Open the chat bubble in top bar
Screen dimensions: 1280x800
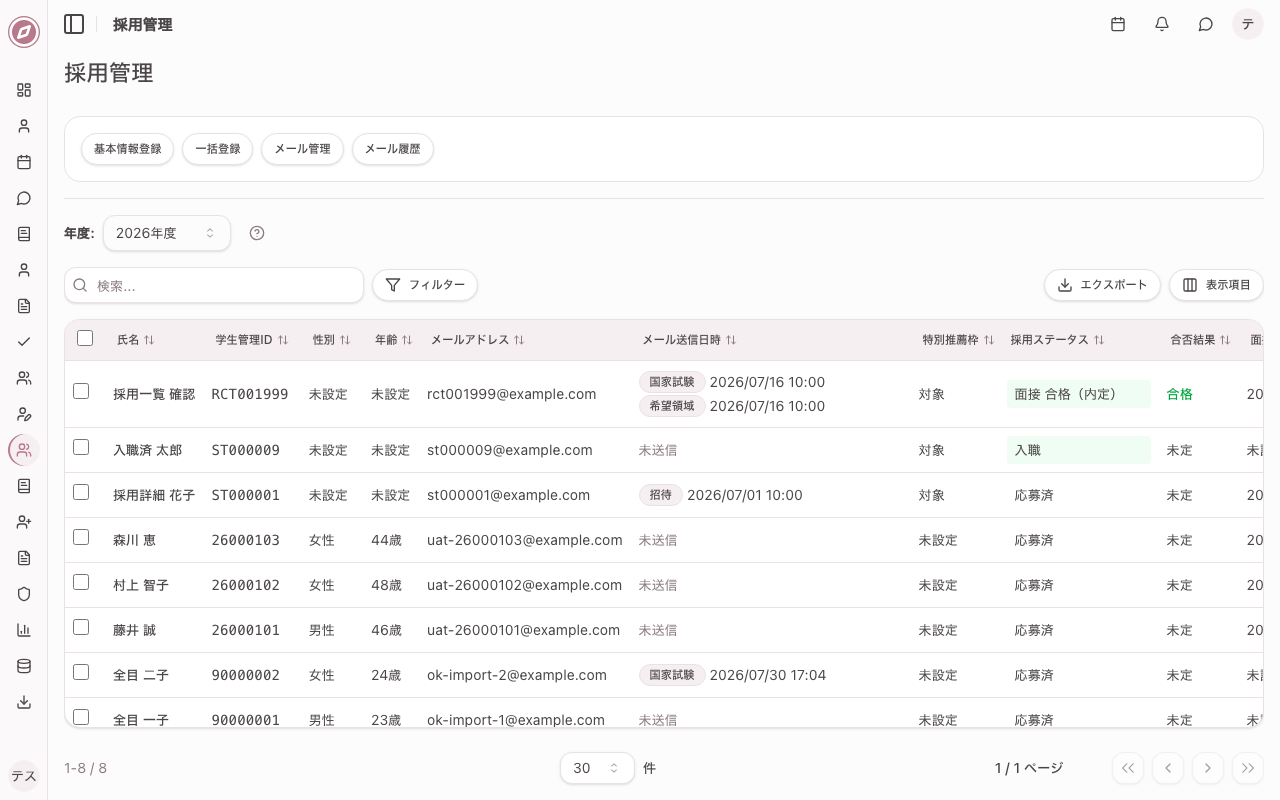coord(1206,24)
